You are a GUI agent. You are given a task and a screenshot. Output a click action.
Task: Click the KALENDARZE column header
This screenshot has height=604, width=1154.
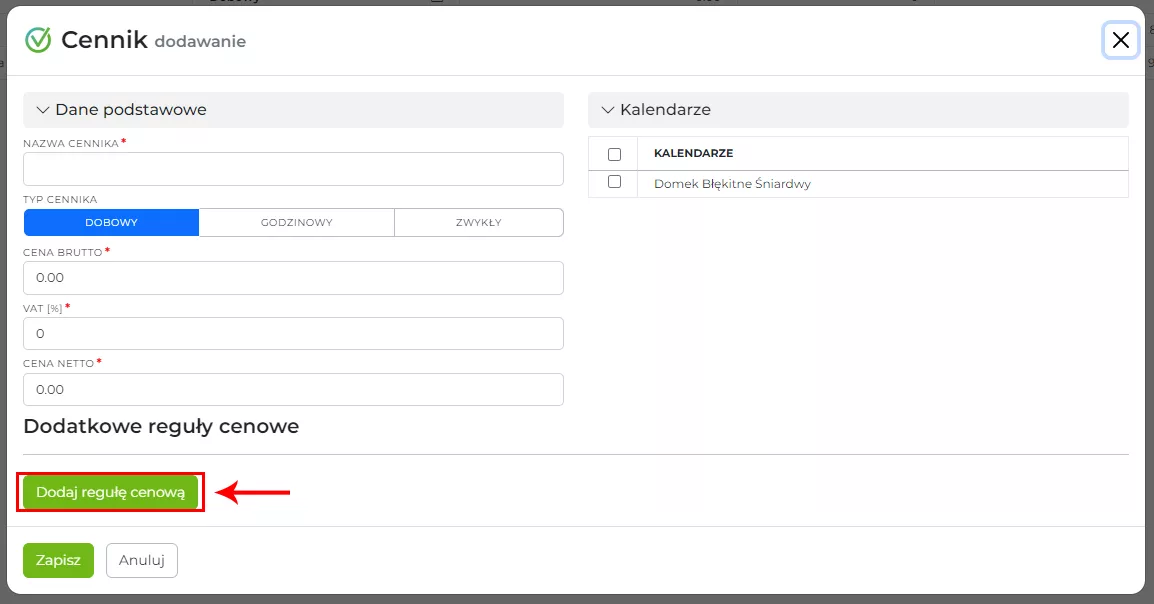[x=693, y=153]
